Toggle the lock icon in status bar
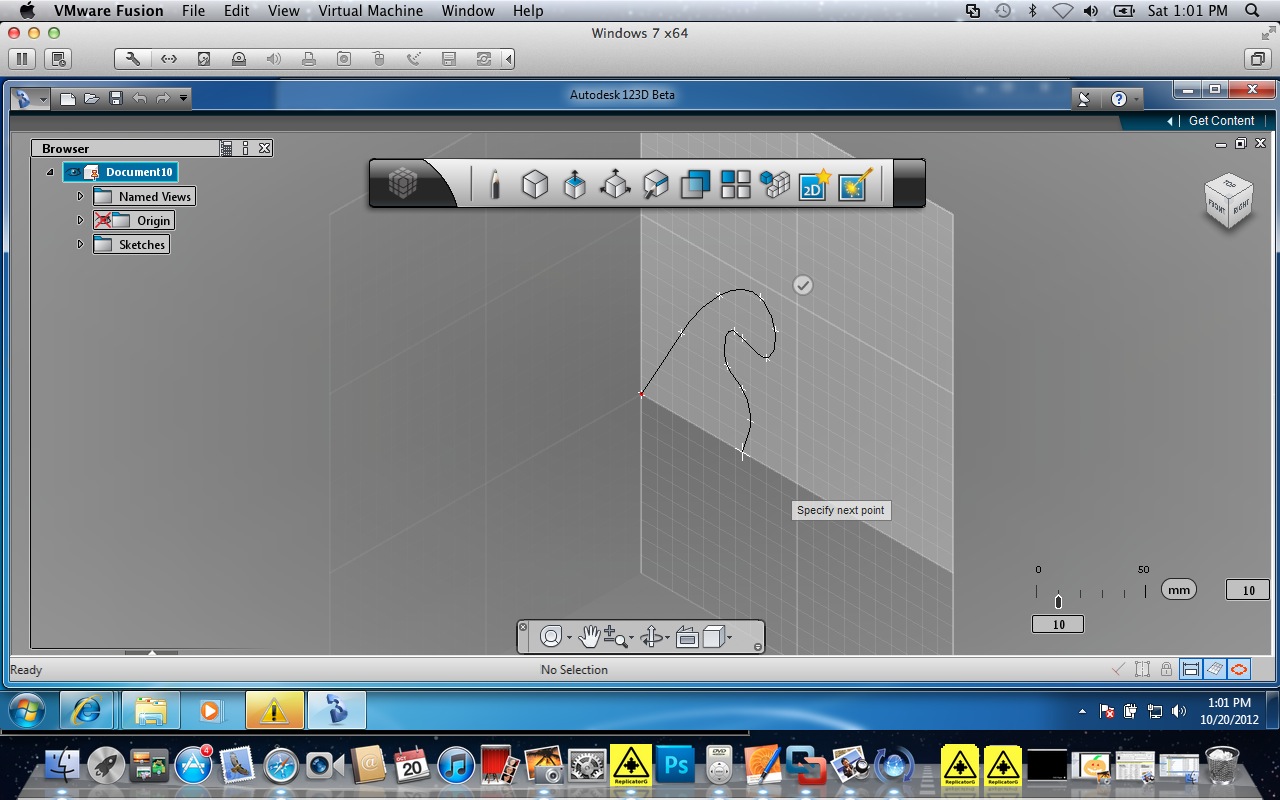Image resolution: width=1280 pixels, height=800 pixels. [x=1166, y=669]
